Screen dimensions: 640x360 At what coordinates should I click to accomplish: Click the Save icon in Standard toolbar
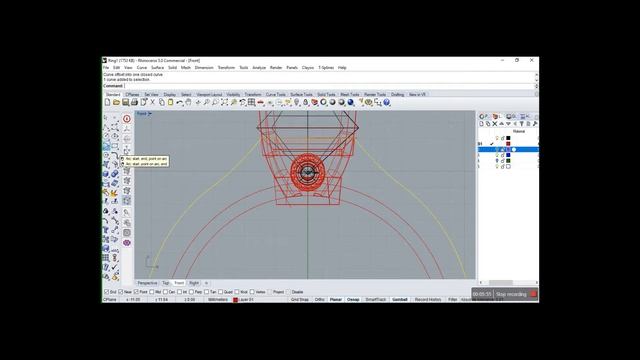coord(125,102)
